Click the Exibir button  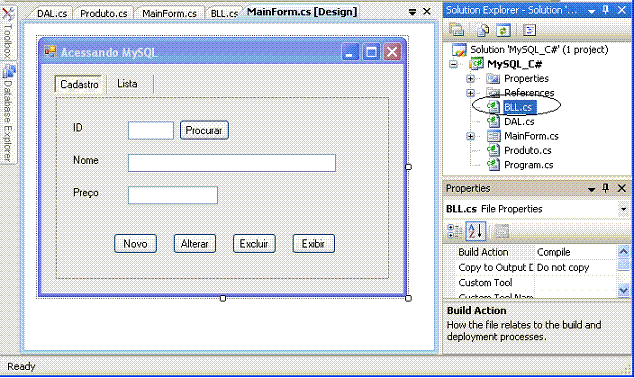[x=313, y=244]
